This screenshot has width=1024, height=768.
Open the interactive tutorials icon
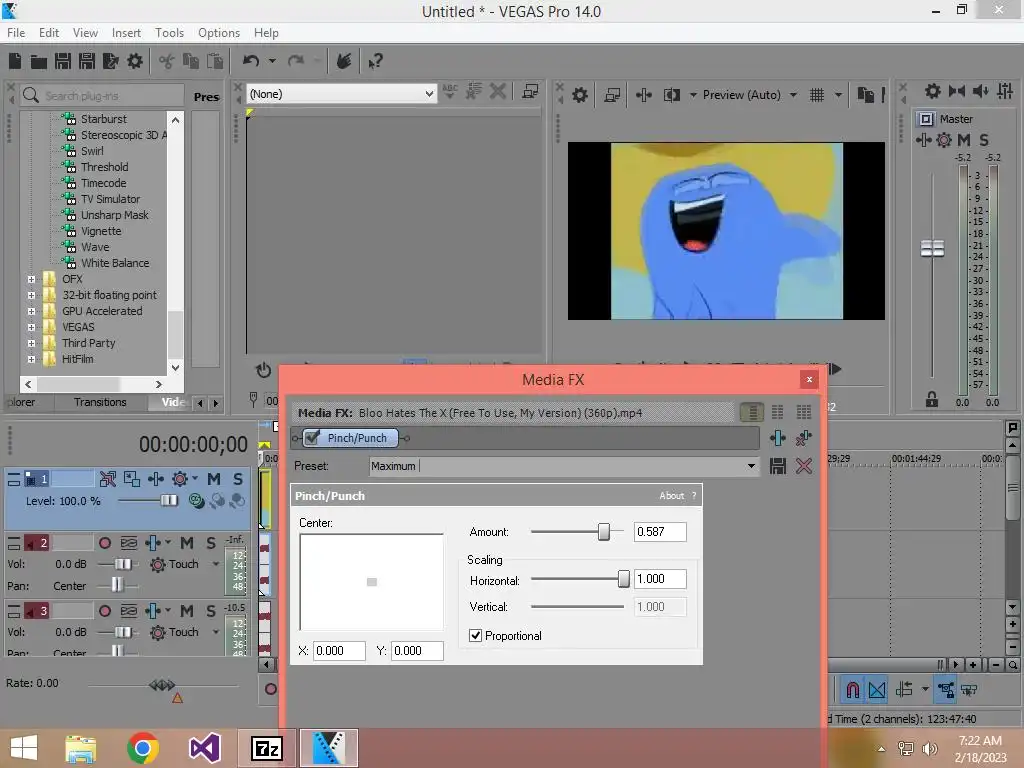[x=344, y=61]
